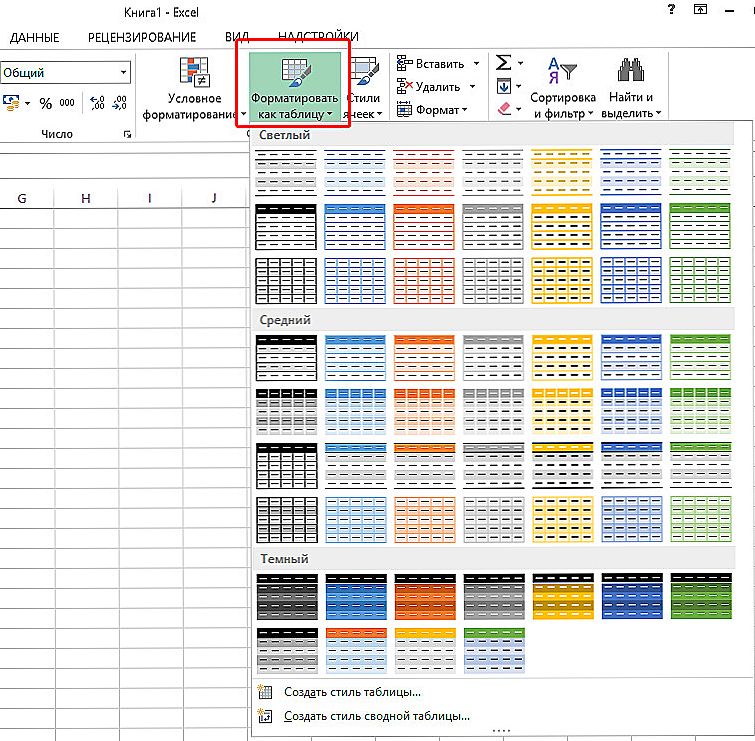Expand the number format combo box
The width and height of the screenshot is (755, 741).
click(x=124, y=73)
